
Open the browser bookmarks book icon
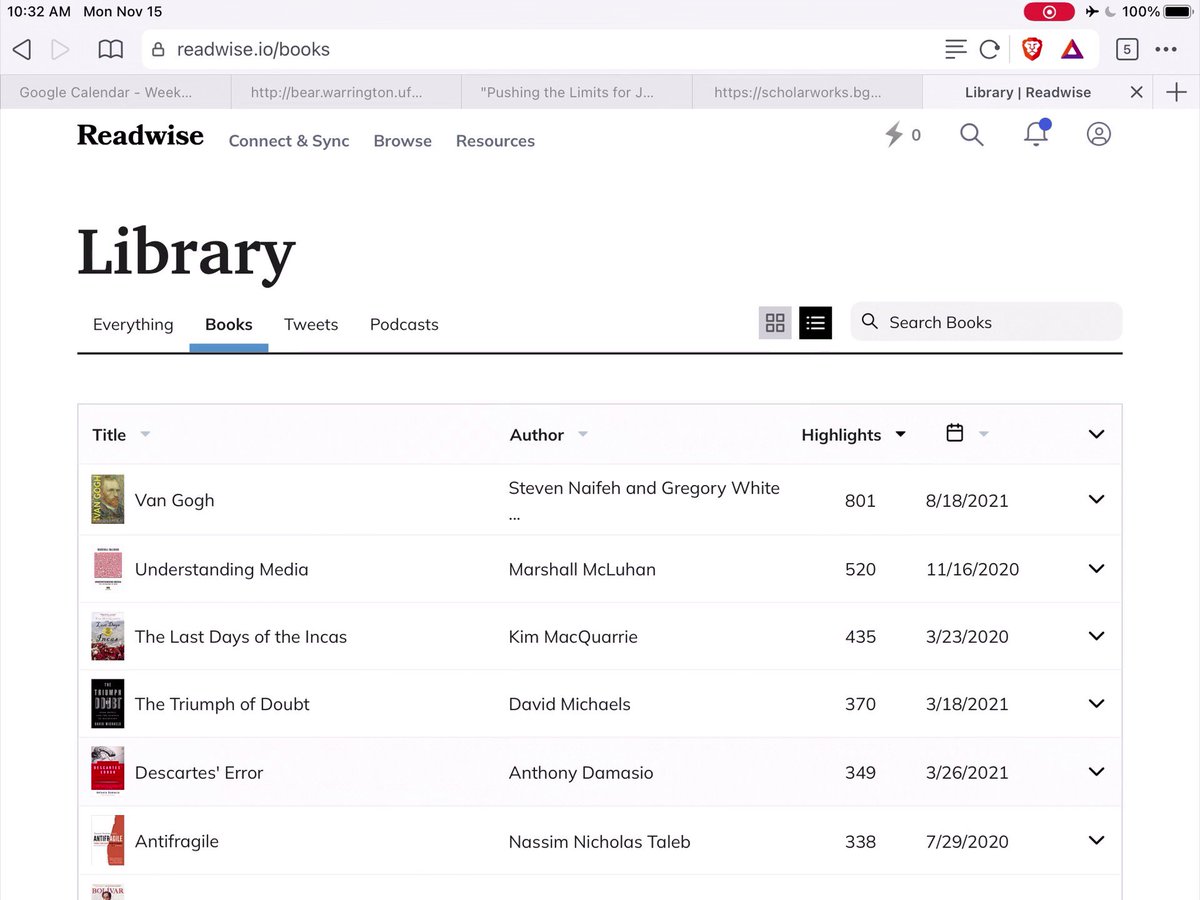110,49
